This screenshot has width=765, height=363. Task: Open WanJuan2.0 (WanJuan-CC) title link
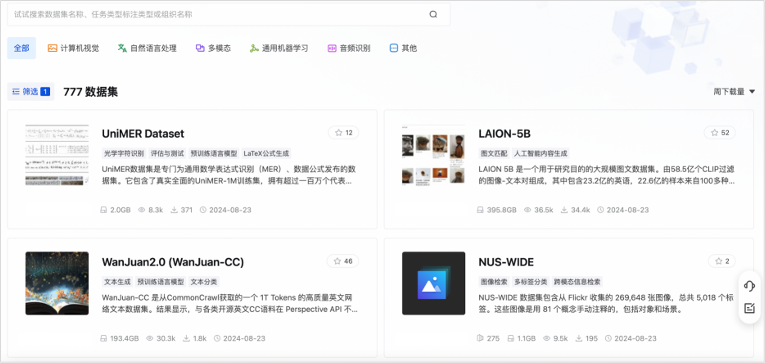point(173,262)
